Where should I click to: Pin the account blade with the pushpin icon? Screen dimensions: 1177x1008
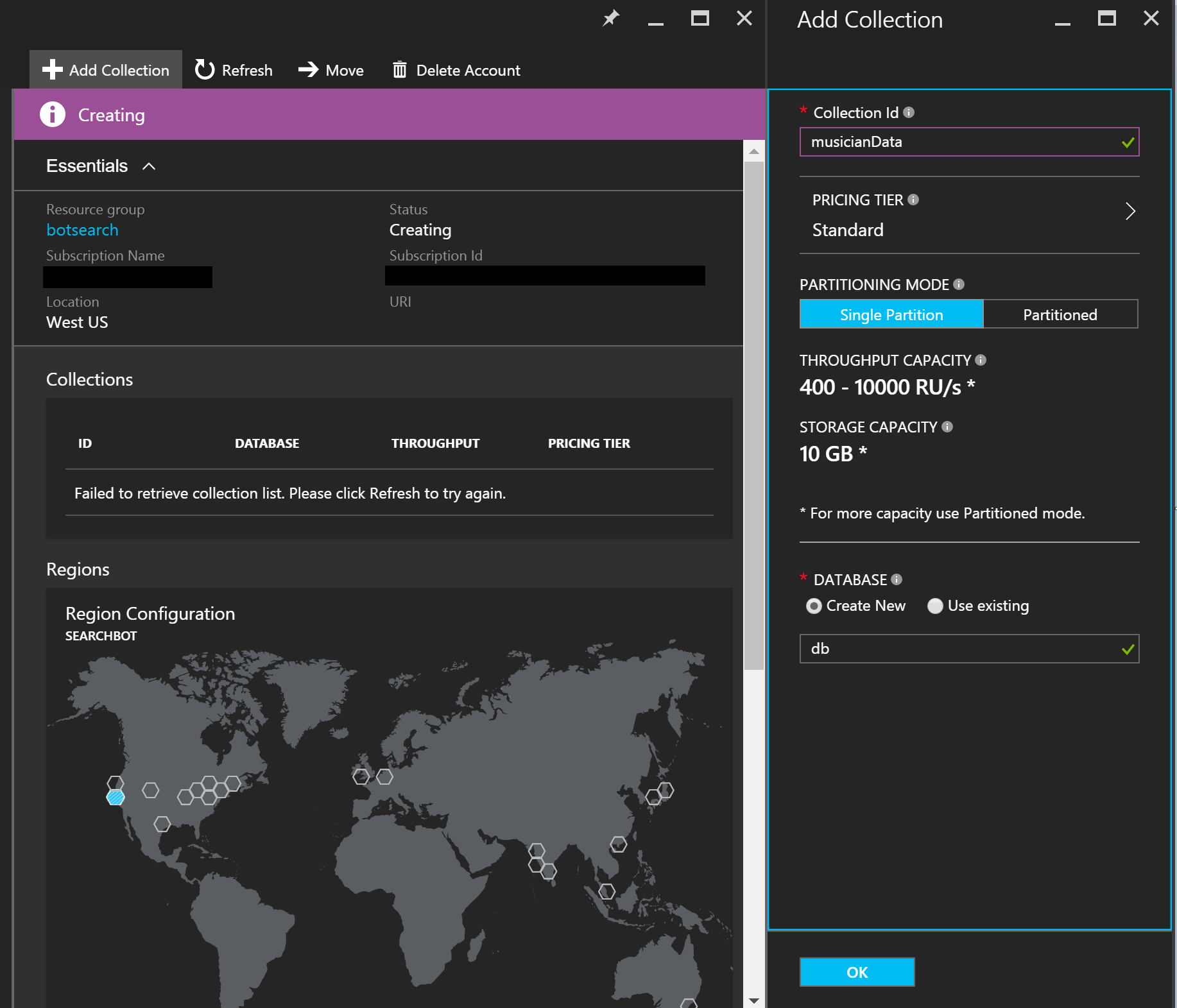(611, 18)
